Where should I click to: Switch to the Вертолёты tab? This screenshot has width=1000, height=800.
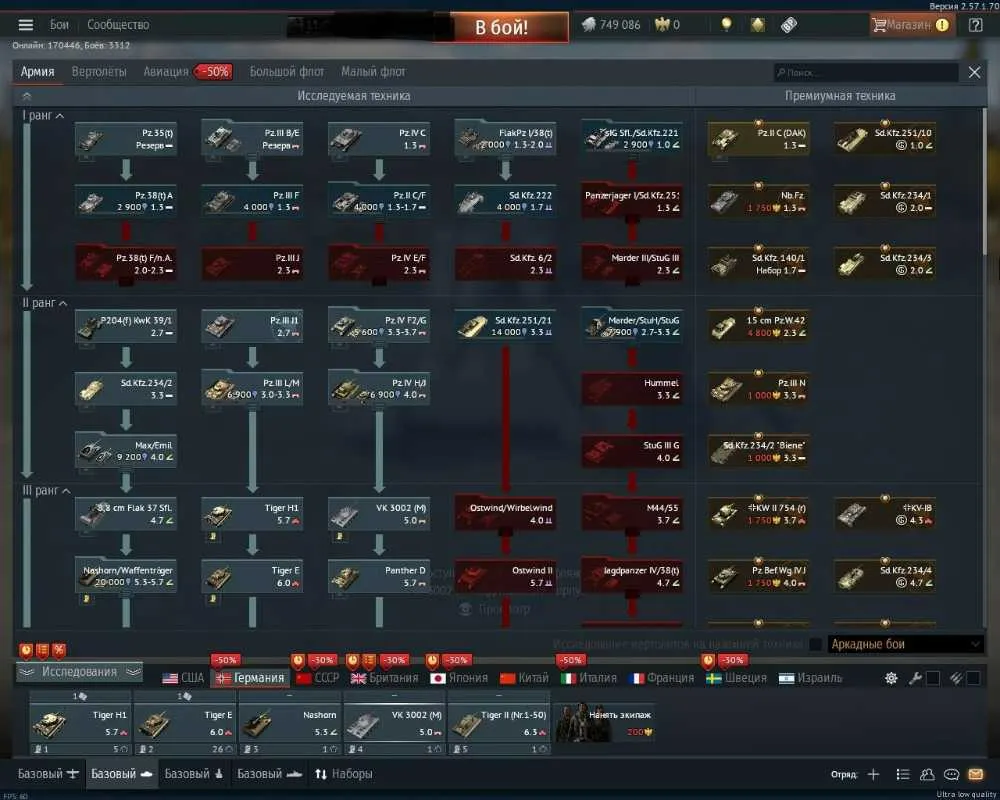coord(99,71)
